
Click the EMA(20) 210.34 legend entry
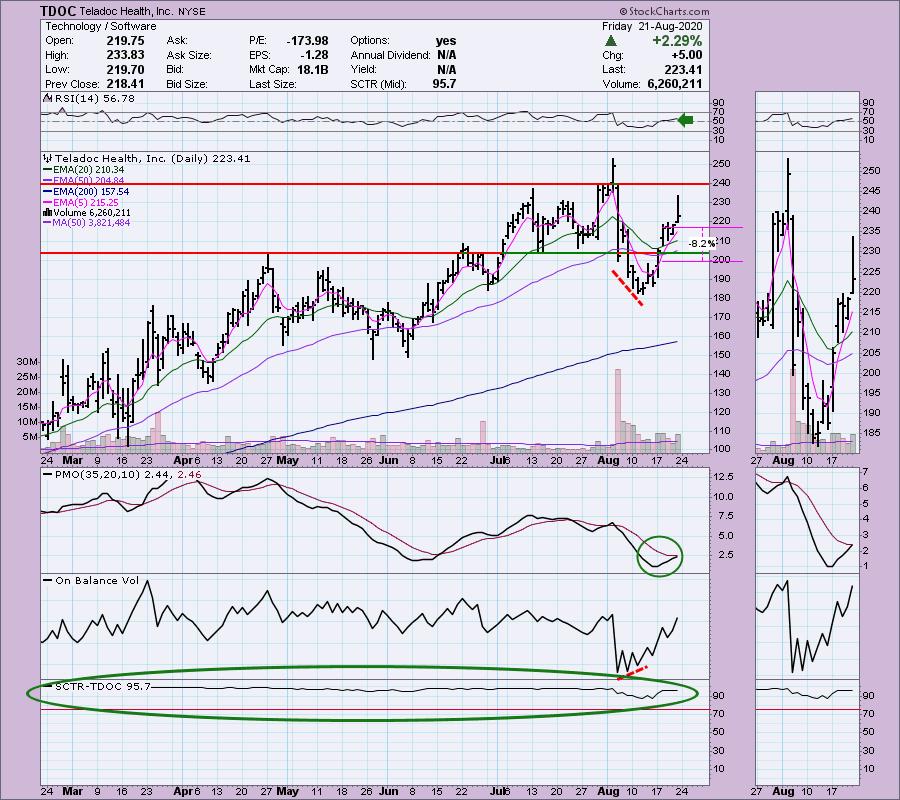(x=88, y=170)
